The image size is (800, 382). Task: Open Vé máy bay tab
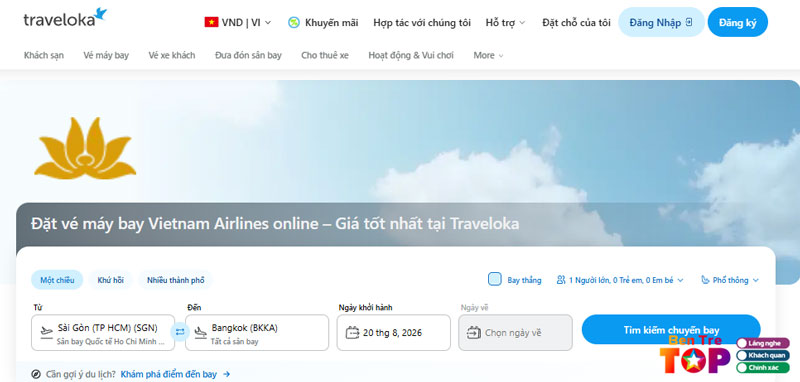(106, 55)
